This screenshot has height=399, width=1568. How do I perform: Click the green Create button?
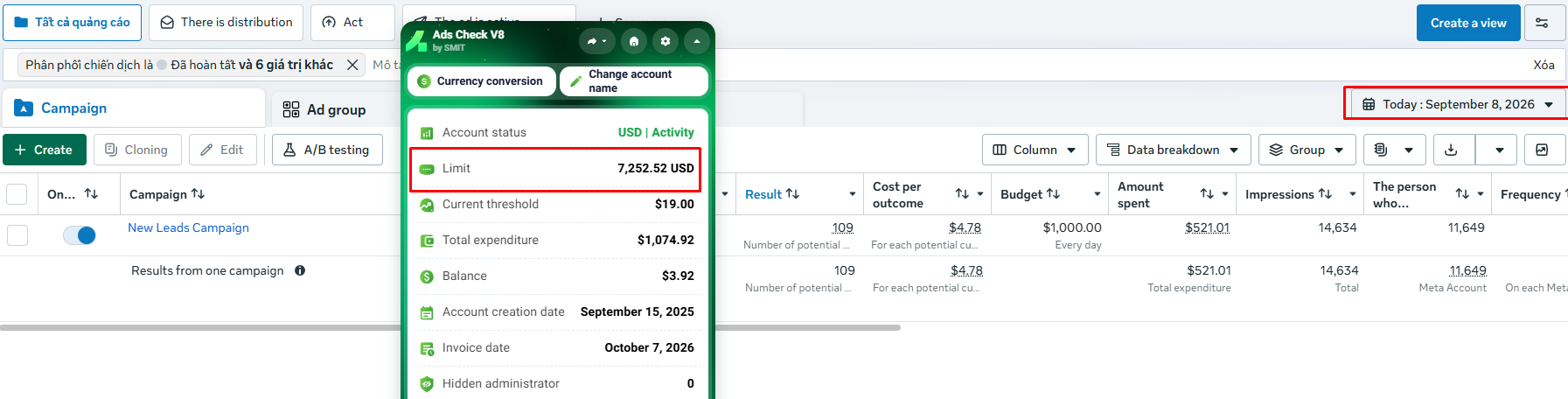(45, 150)
